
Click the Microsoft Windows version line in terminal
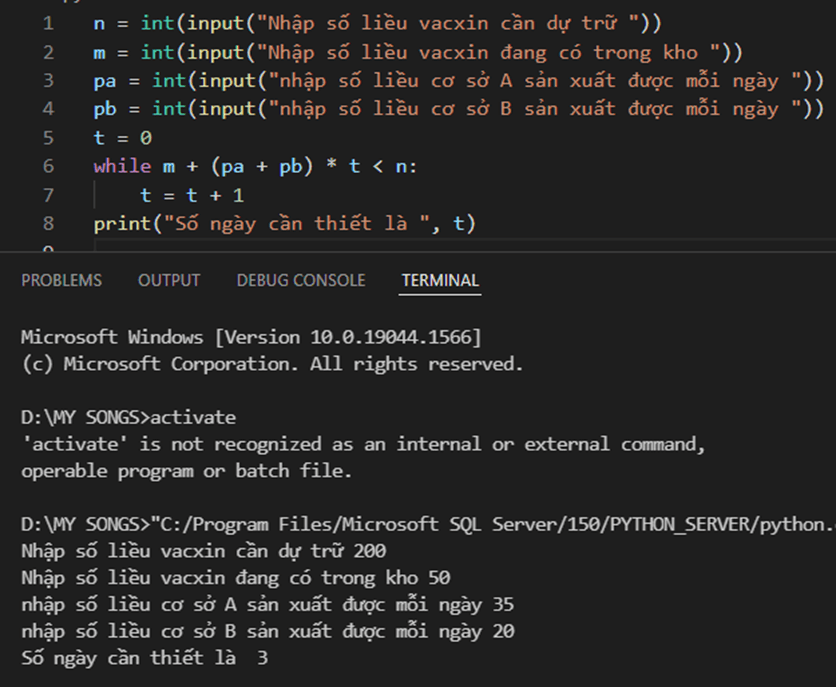(250, 337)
